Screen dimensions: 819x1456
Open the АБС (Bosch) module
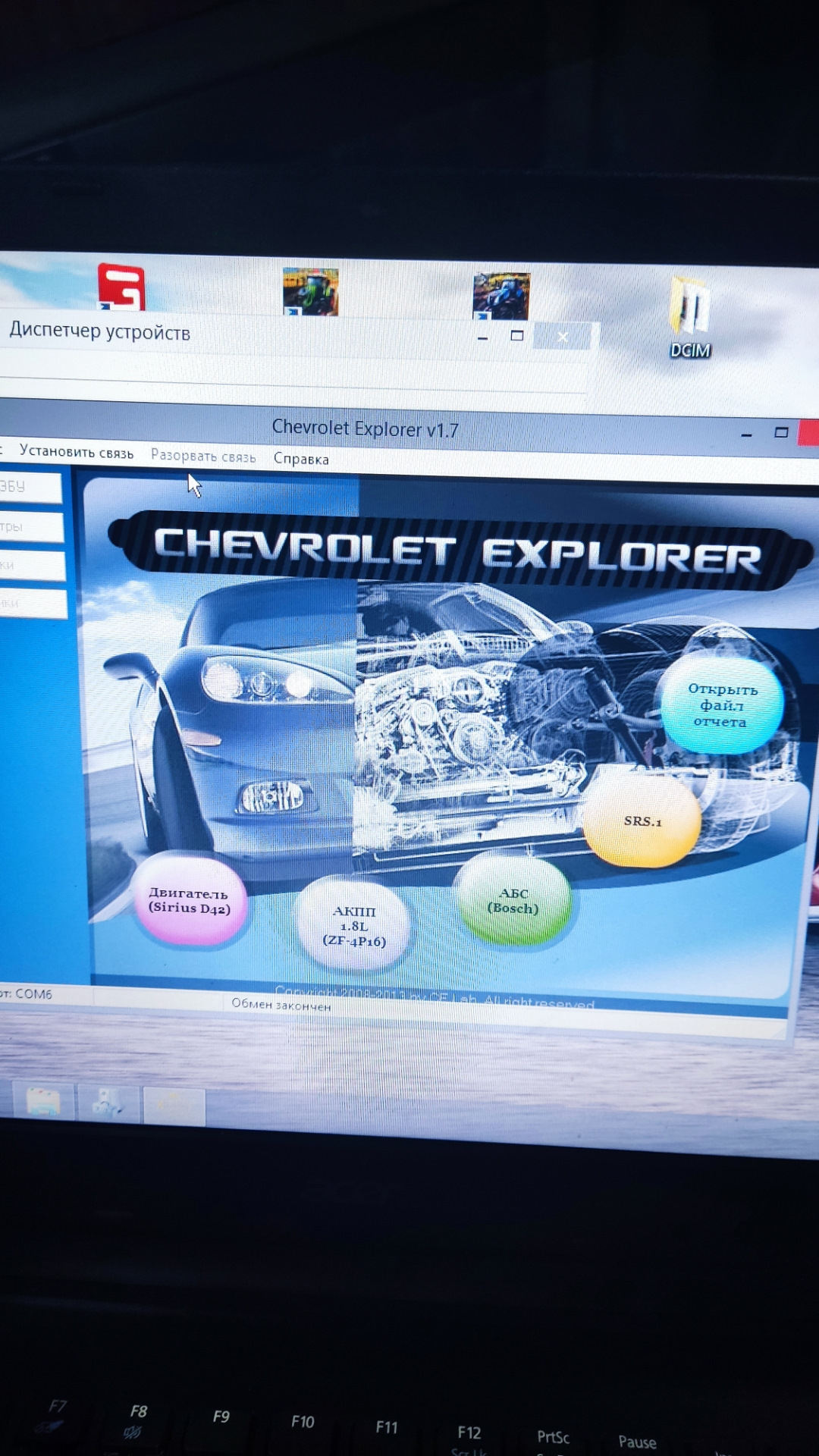513,900
